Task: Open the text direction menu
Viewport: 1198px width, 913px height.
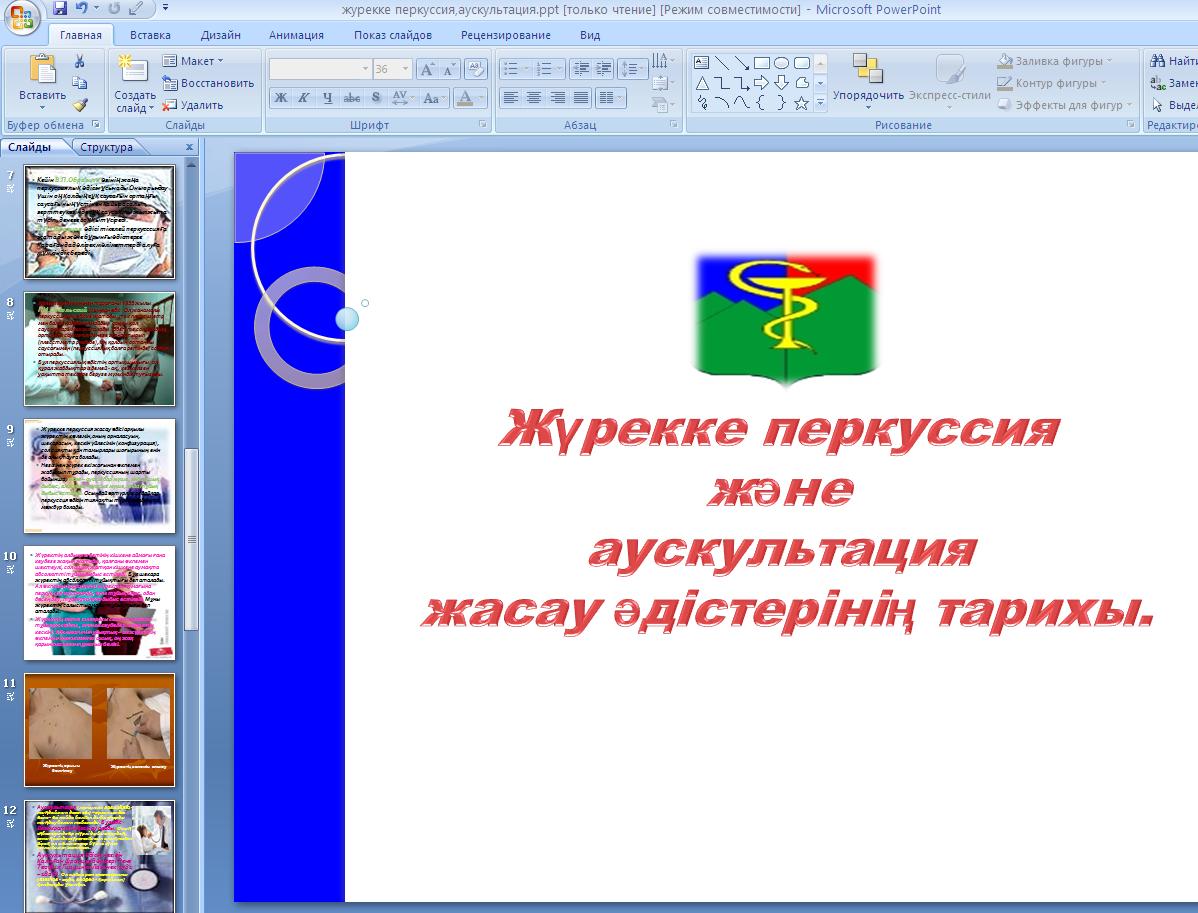Action: click(662, 60)
